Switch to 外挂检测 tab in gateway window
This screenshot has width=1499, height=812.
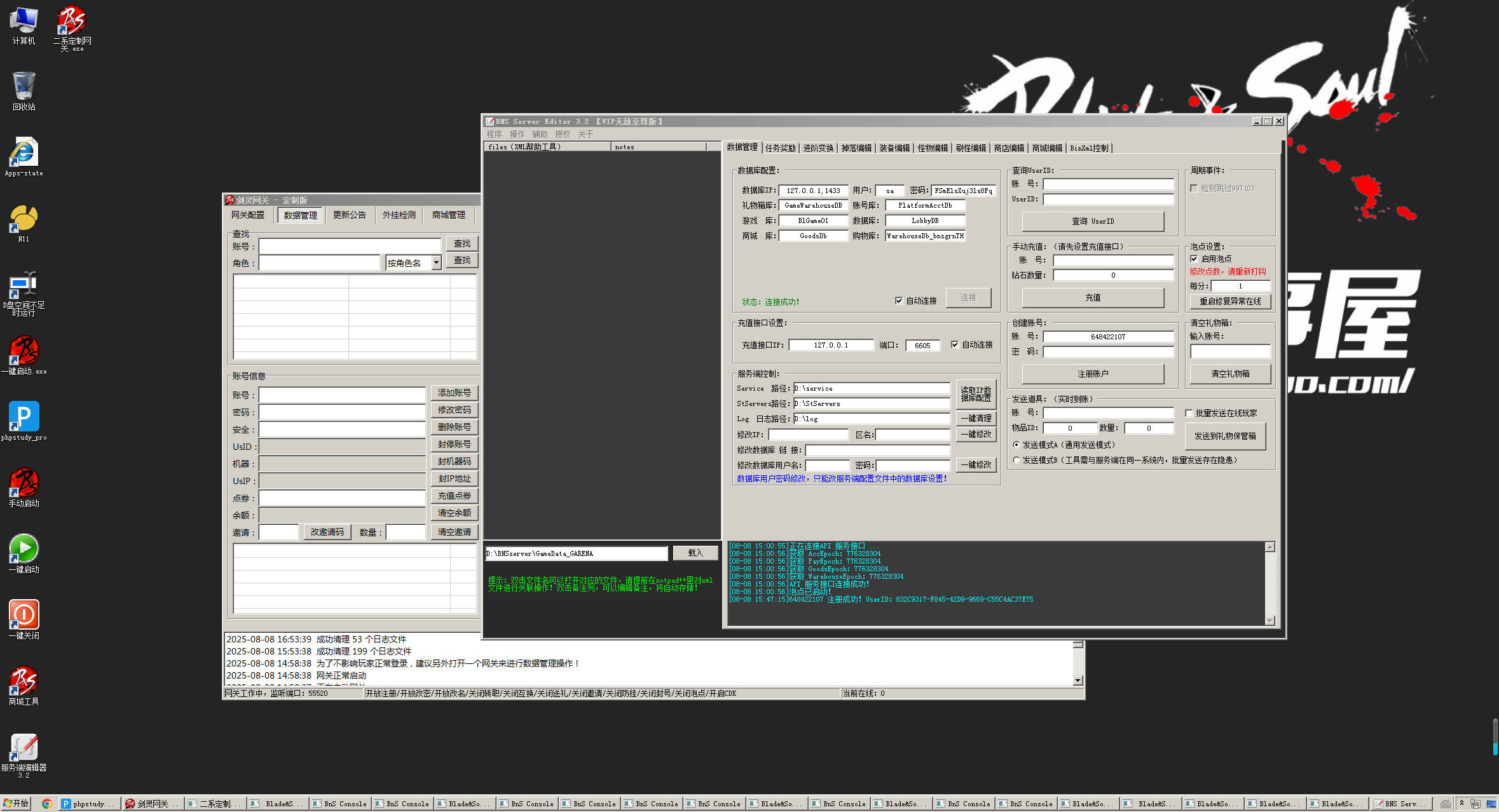[x=399, y=215]
